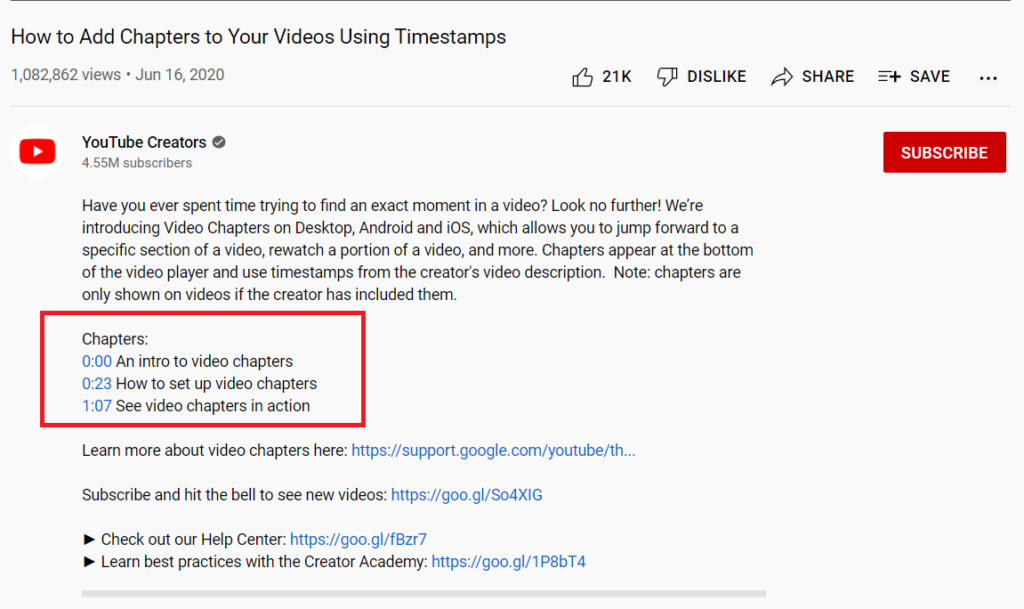Screen dimensions: 1024x609
Task: Click the Share arrow icon
Action: 781,76
